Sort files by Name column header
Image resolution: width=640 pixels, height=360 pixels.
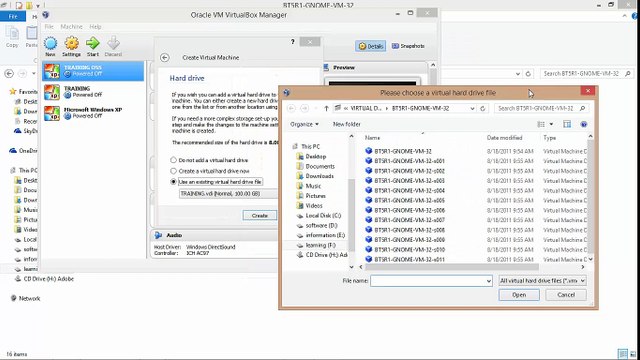tap(372, 138)
